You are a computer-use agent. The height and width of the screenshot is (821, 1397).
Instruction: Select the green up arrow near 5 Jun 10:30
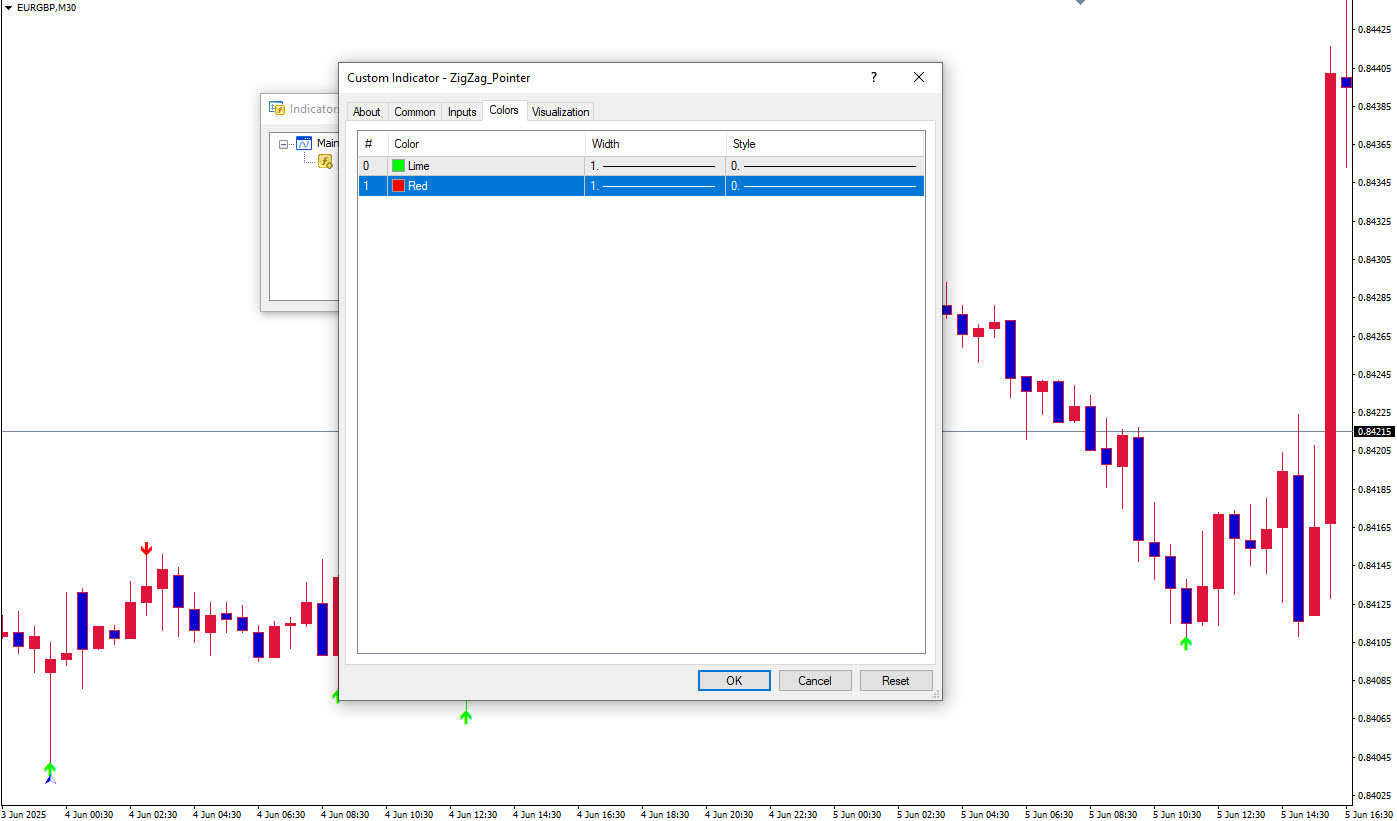coord(1186,643)
